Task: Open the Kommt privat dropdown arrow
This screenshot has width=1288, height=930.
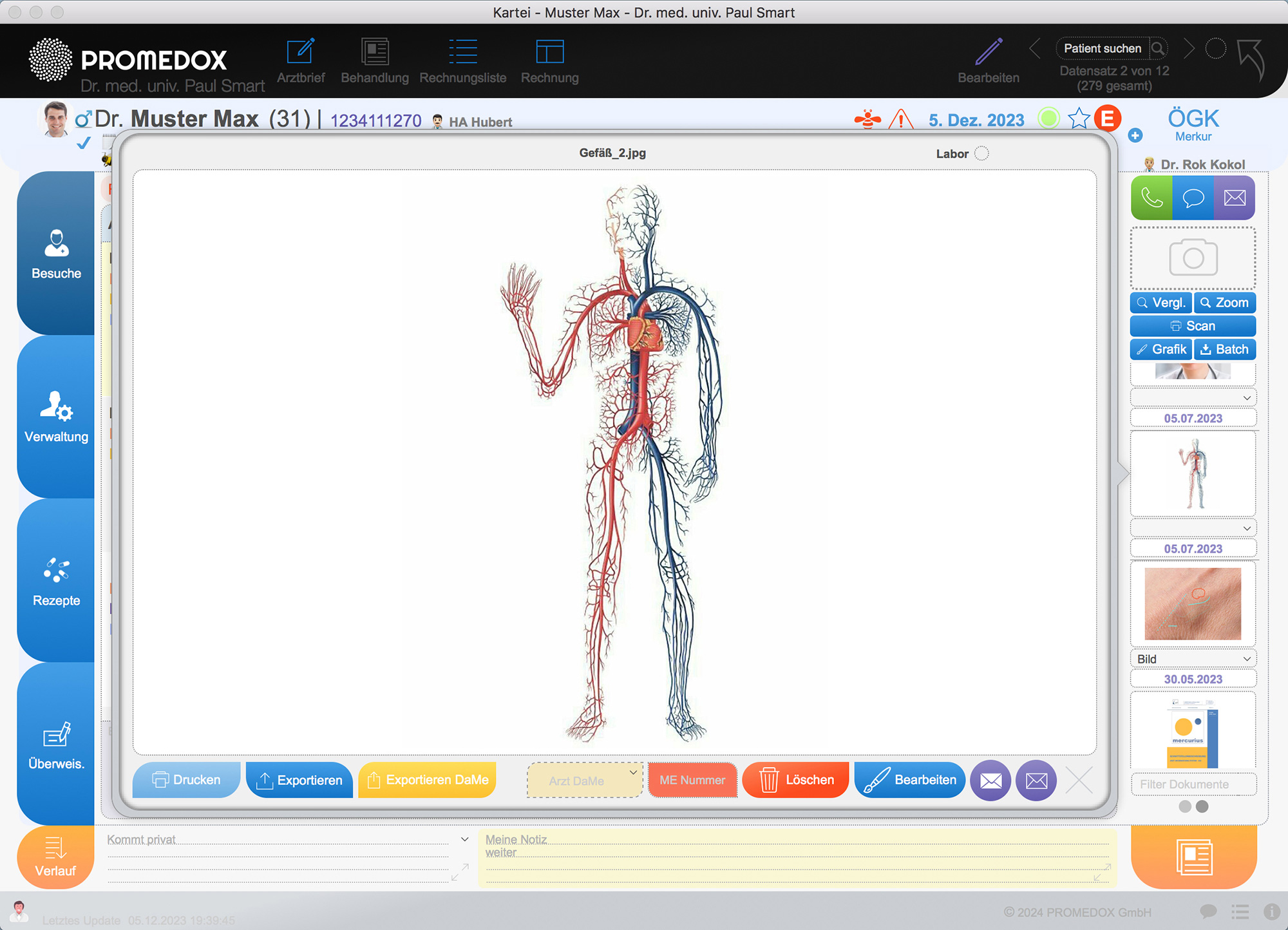Action: click(464, 839)
